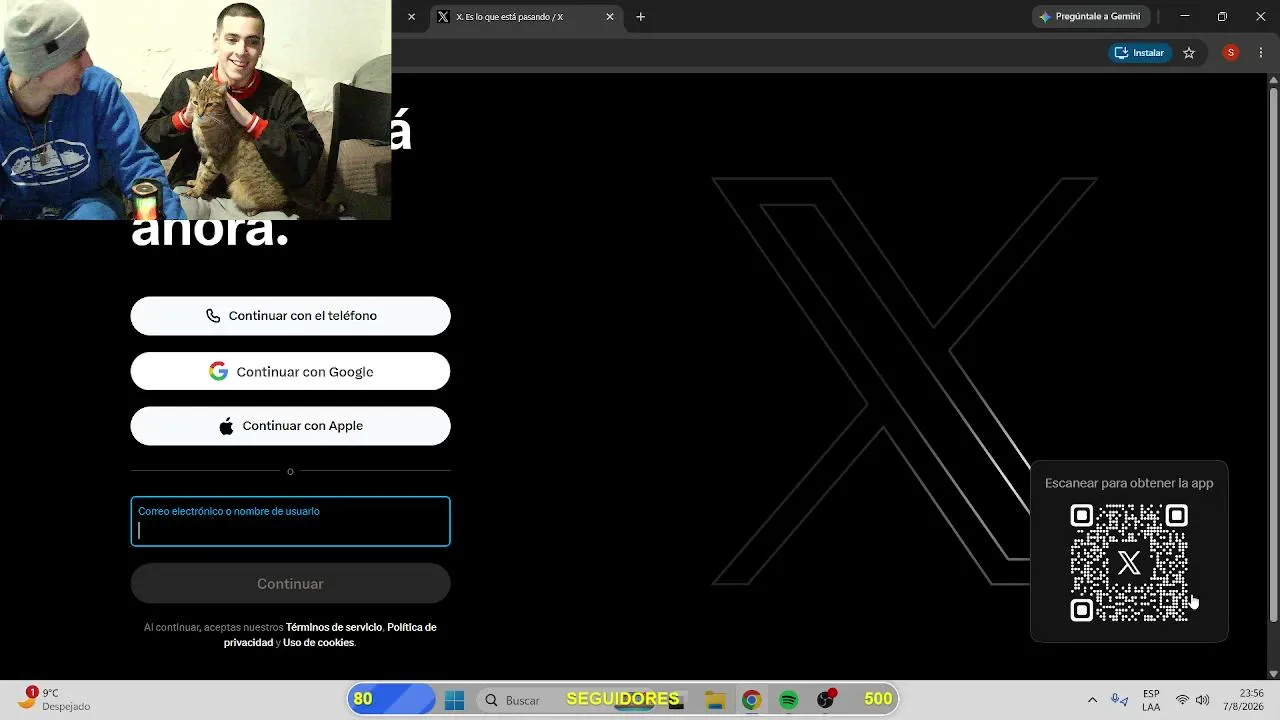Image resolution: width=1280 pixels, height=720 pixels.
Task: Click Pregúntale a Gemini button
Action: coord(1090,17)
